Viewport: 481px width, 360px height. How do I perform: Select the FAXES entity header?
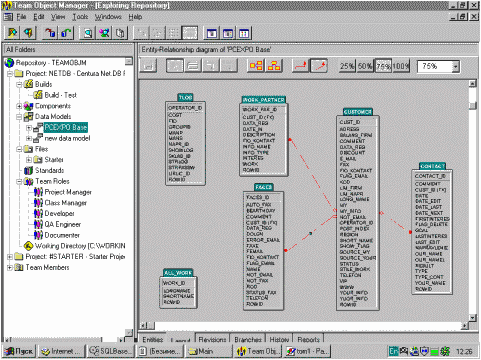(264, 187)
